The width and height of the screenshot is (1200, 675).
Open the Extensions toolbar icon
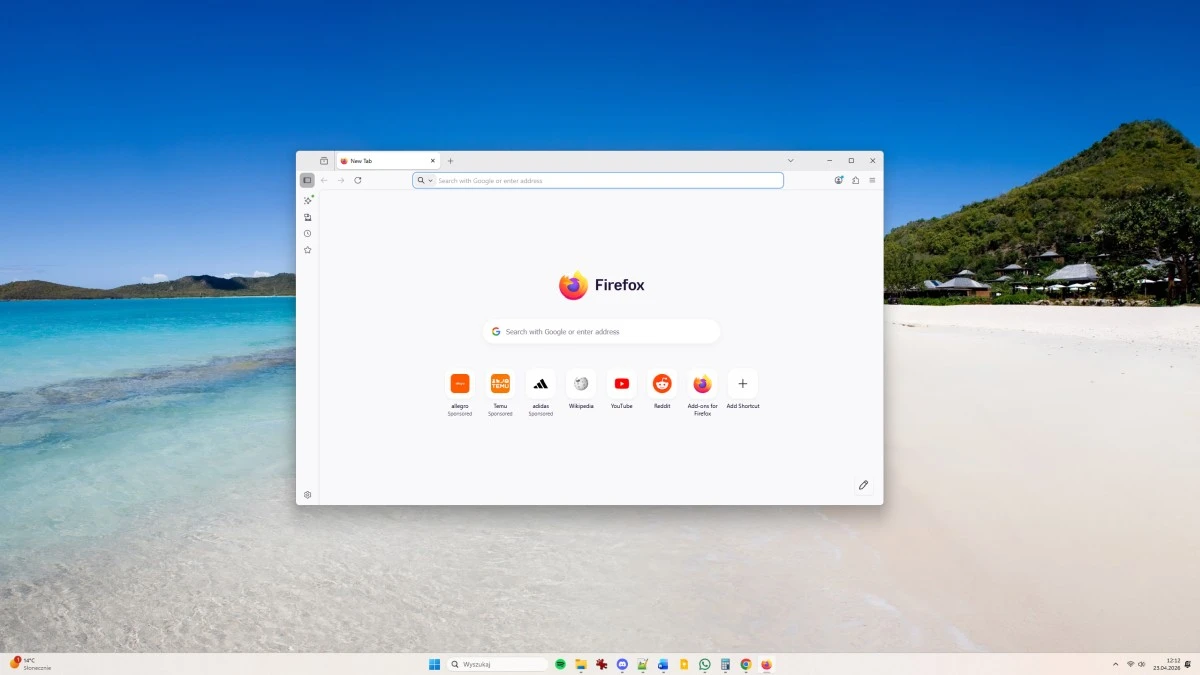tap(856, 180)
